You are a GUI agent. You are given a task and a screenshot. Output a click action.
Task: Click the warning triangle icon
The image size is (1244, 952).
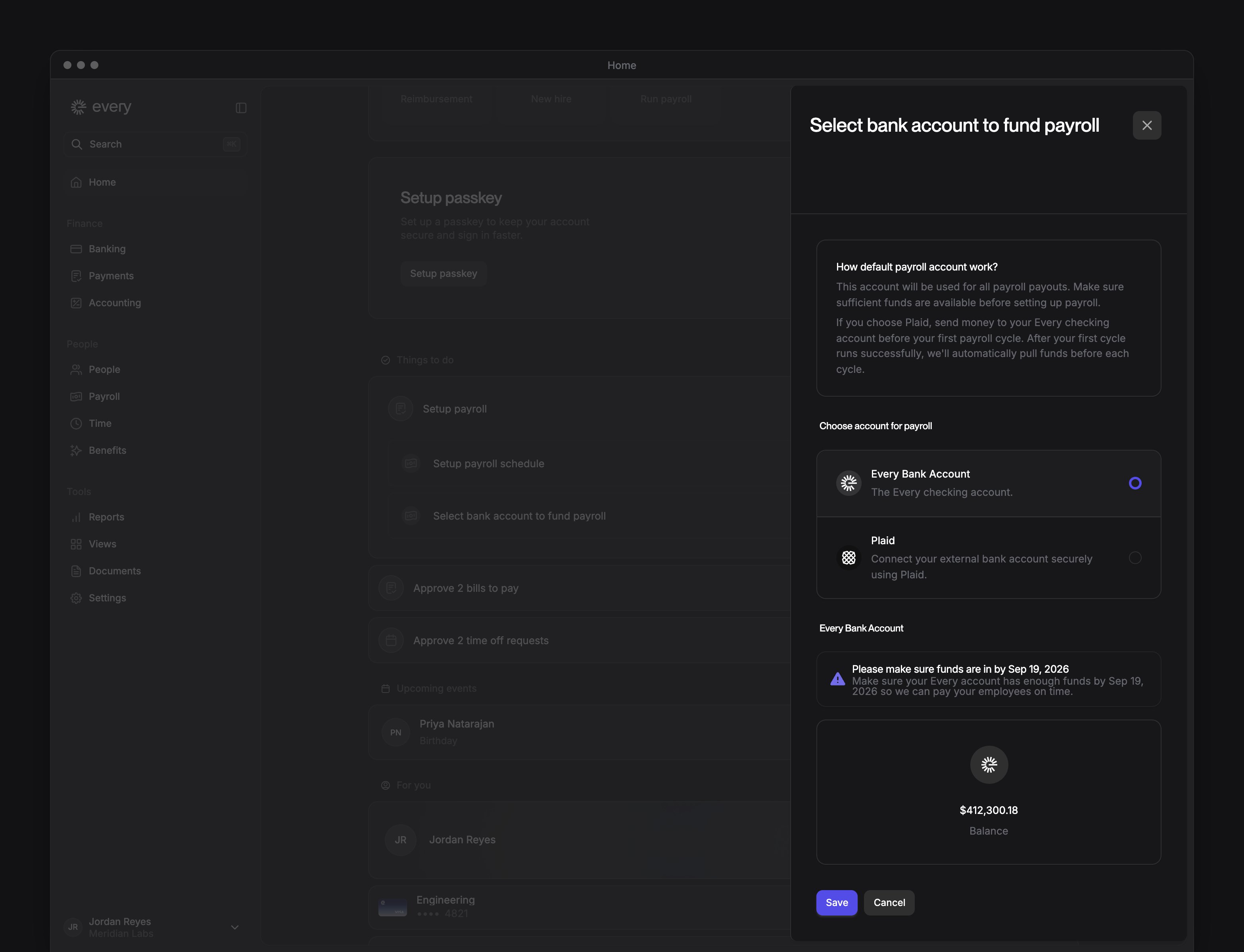[837, 679]
